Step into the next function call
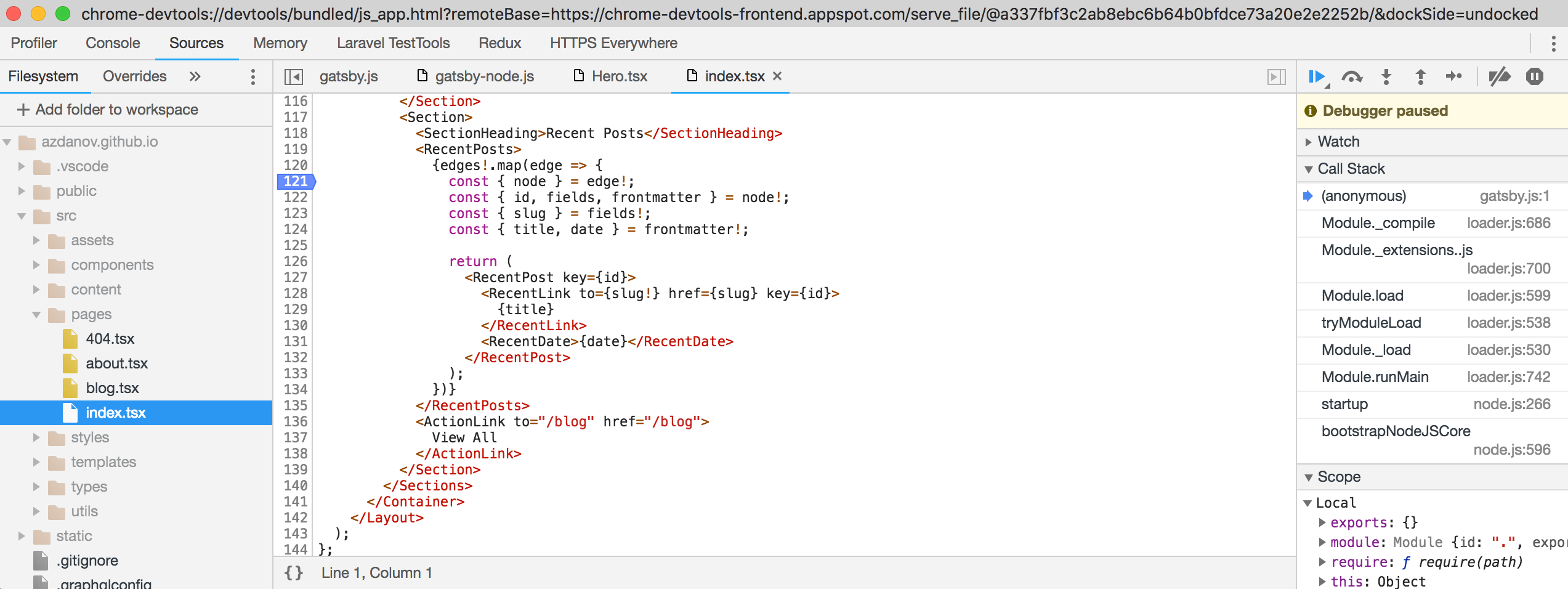 (1386, 76)
